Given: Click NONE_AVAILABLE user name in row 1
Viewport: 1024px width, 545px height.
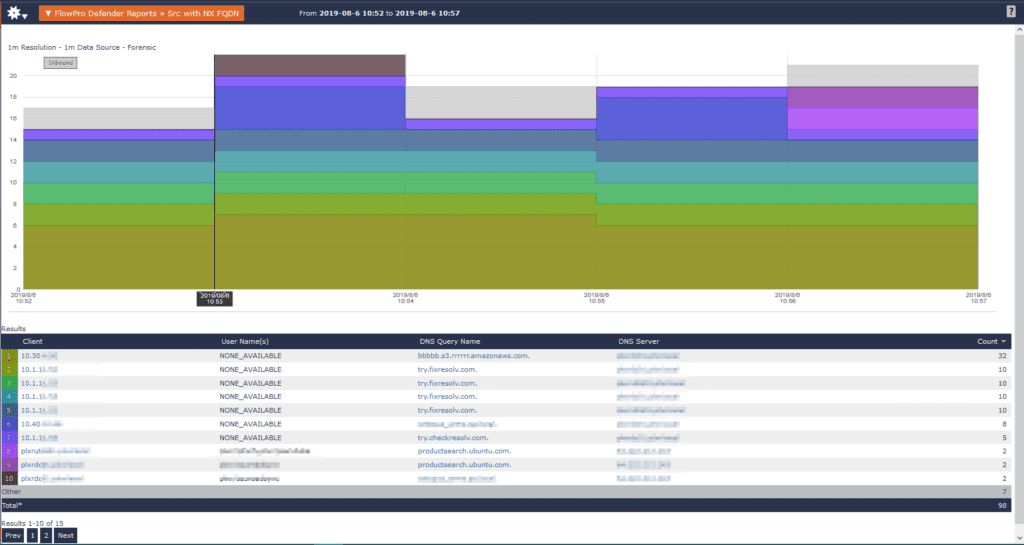Looking at the screenshot, I should point(250,356).
